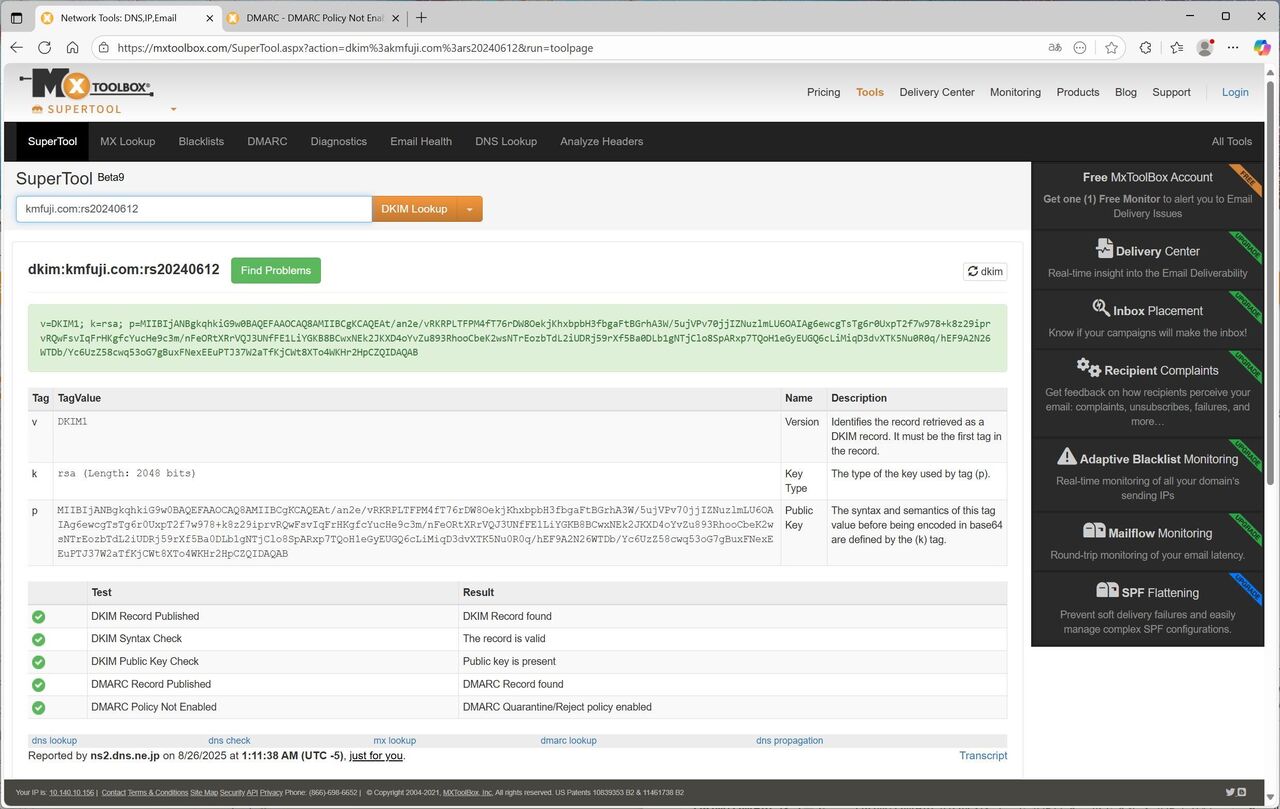The width and height of the screenshot is (1280, 809).
Task: Open the dns lookup link
Action: pyautogui.click(x=54, y=741)
